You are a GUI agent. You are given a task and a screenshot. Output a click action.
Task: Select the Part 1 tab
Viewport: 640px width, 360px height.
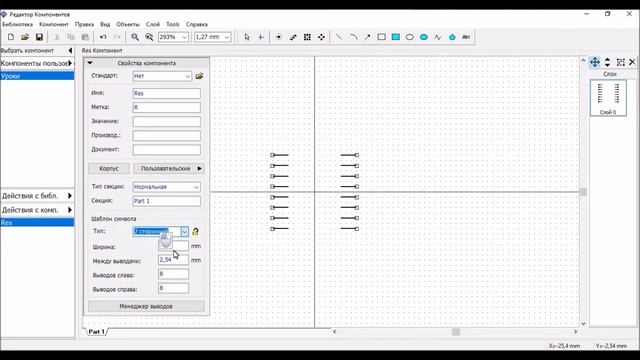[x=97, y=331]
